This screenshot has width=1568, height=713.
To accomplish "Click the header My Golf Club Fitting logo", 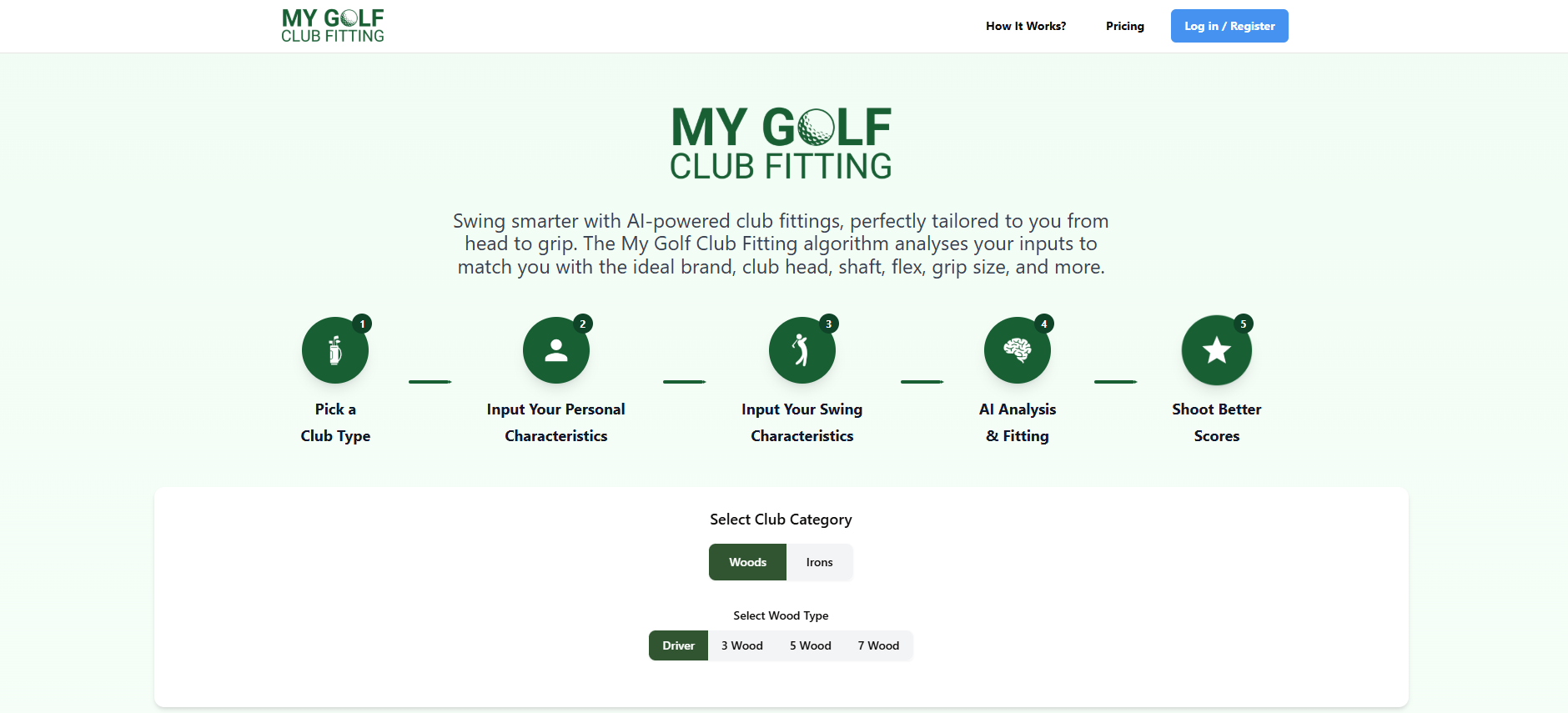I will pos(333,26).
